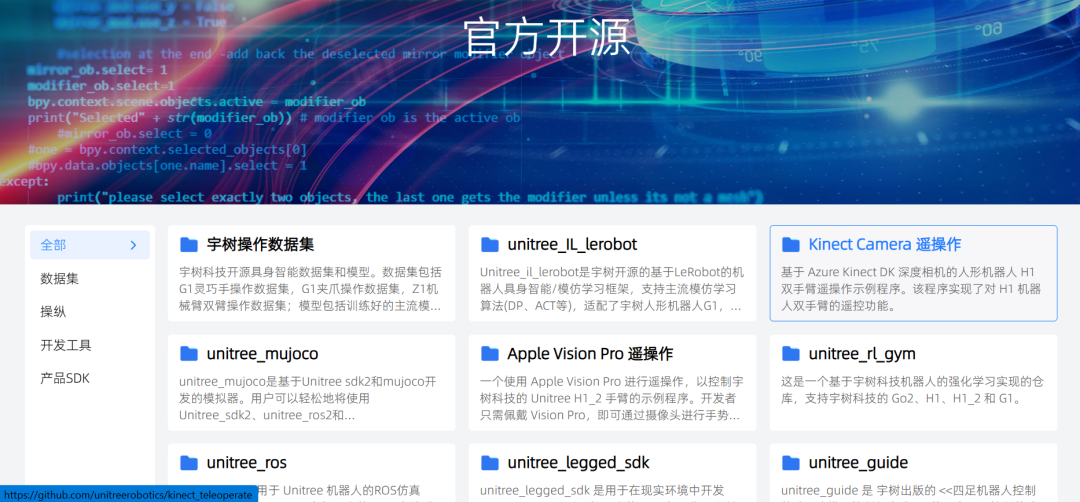
Task: Open the Apple Vision Pro 遥操作 title
Action: point(590,354)
